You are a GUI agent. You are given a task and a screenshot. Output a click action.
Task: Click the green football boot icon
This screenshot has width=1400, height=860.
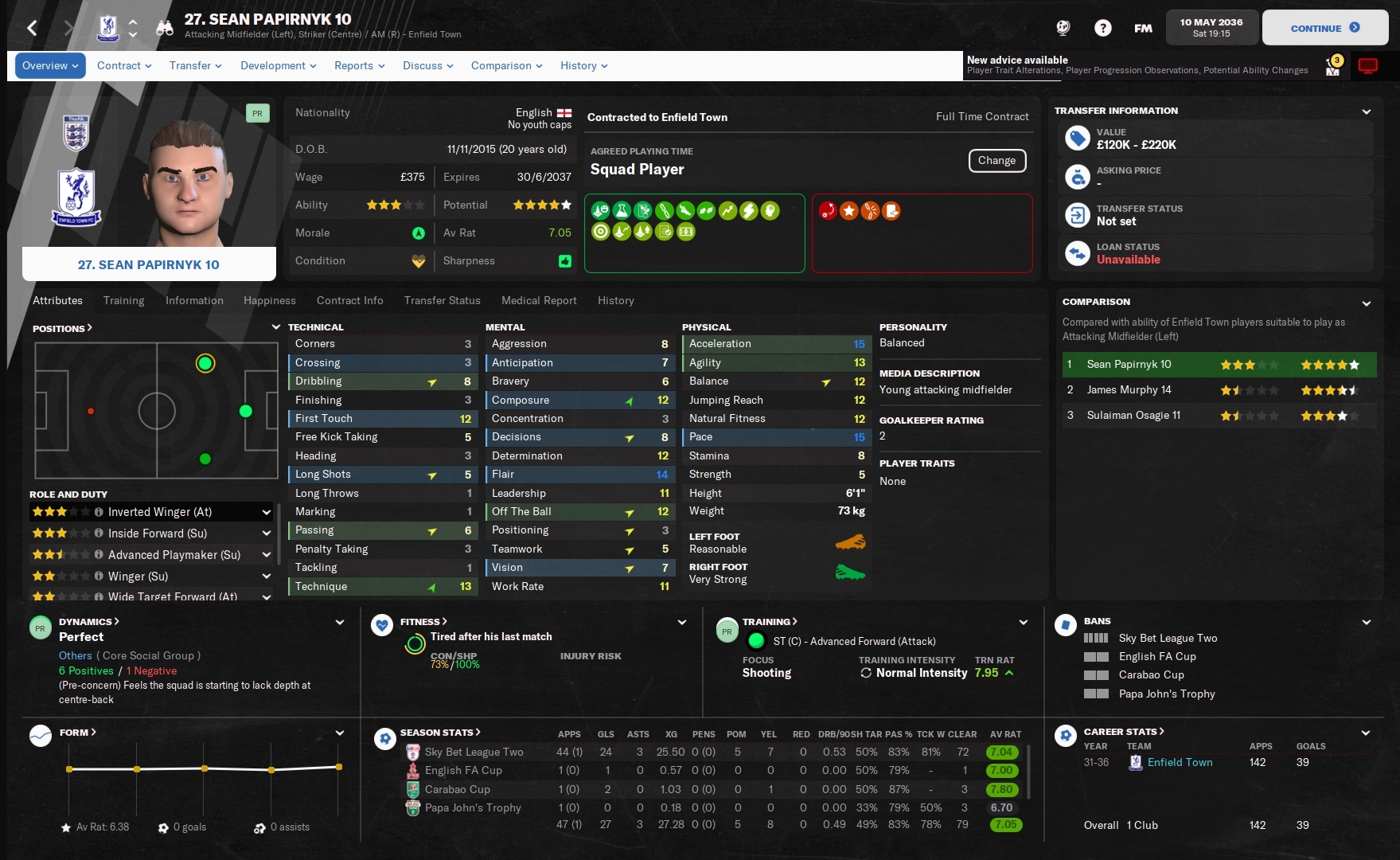(x=685, y=211)
